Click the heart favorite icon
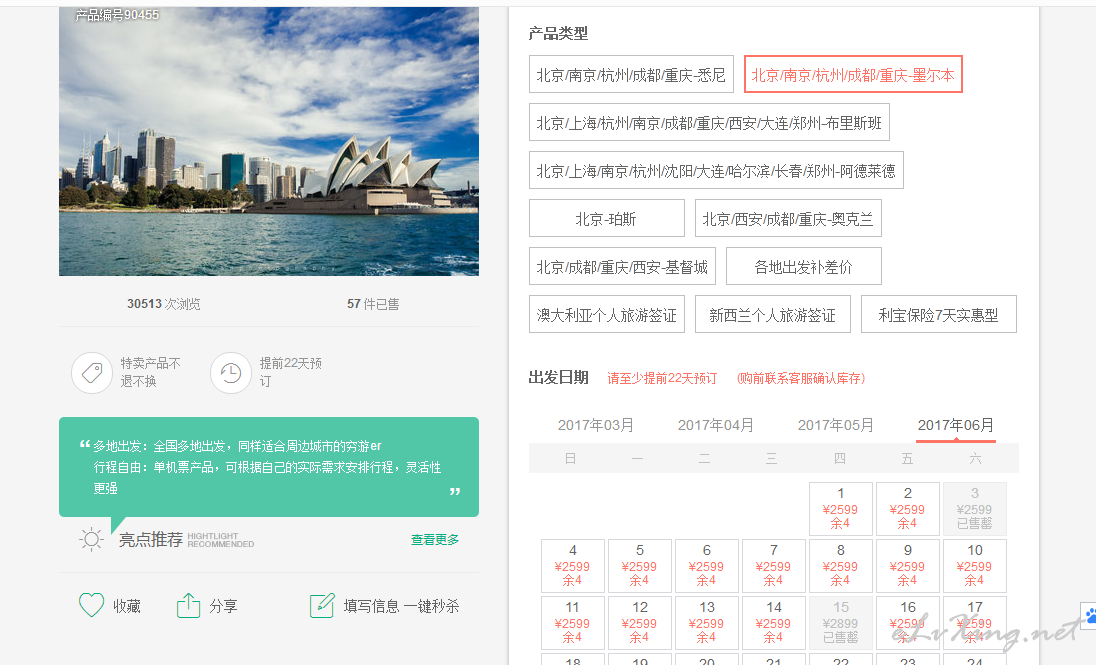The width and height of the screenshot is (1096, 665). (92, 605)
